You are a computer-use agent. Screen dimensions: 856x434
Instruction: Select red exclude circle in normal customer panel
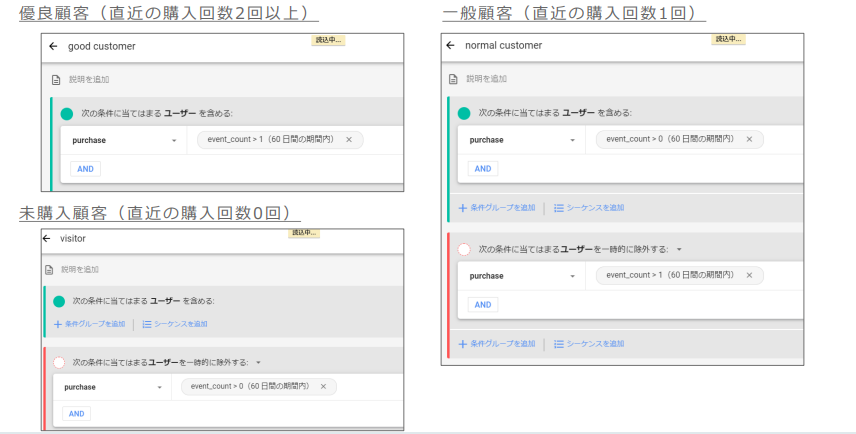click(463, 249)
